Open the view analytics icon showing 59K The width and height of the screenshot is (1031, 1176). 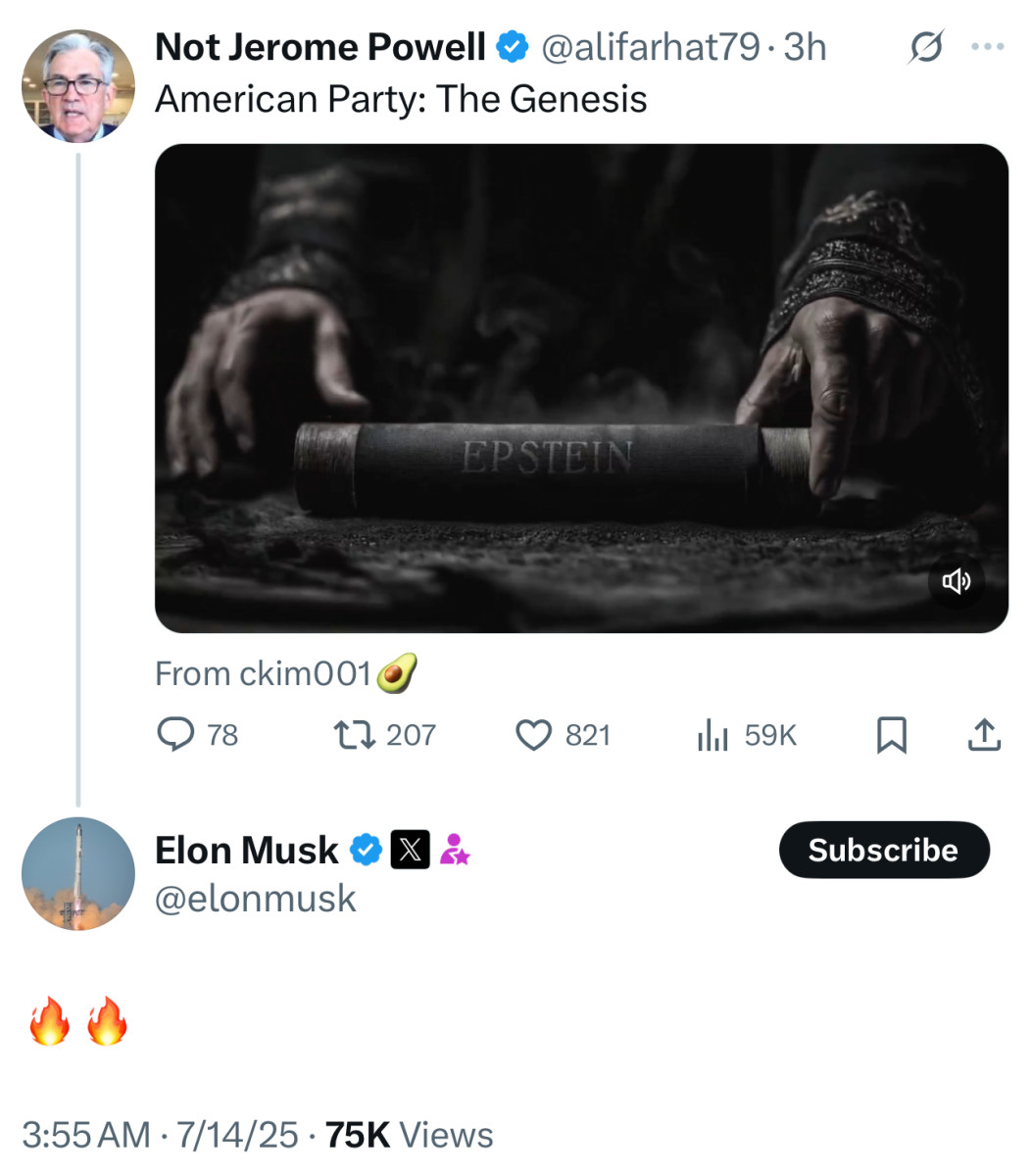tap(712, 734)
